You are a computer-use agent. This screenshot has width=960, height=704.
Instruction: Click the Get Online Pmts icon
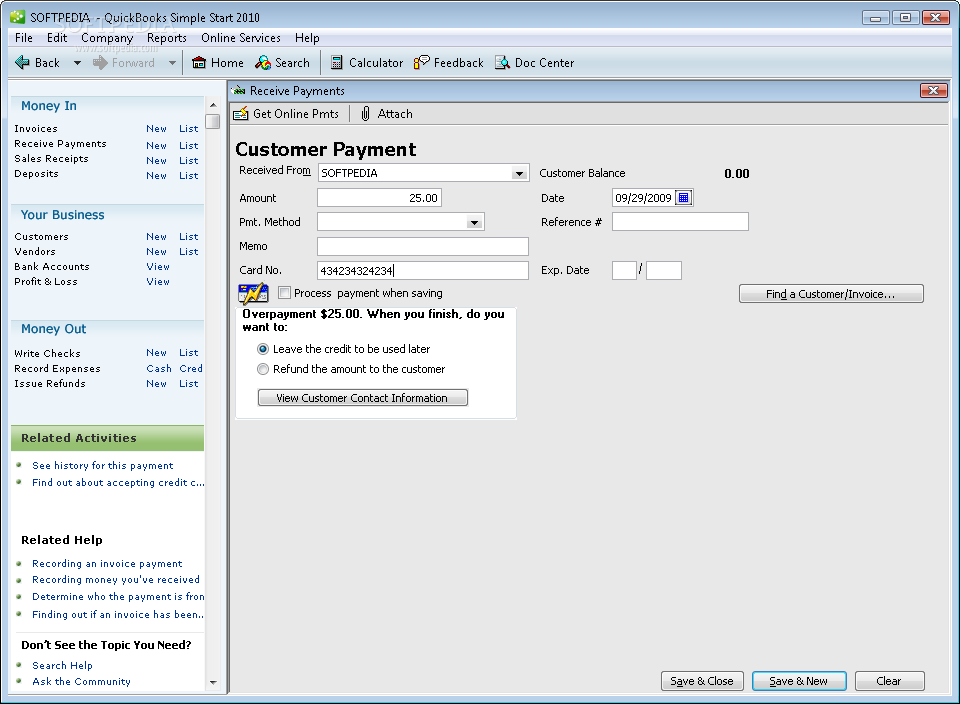[x=241, y=114]
